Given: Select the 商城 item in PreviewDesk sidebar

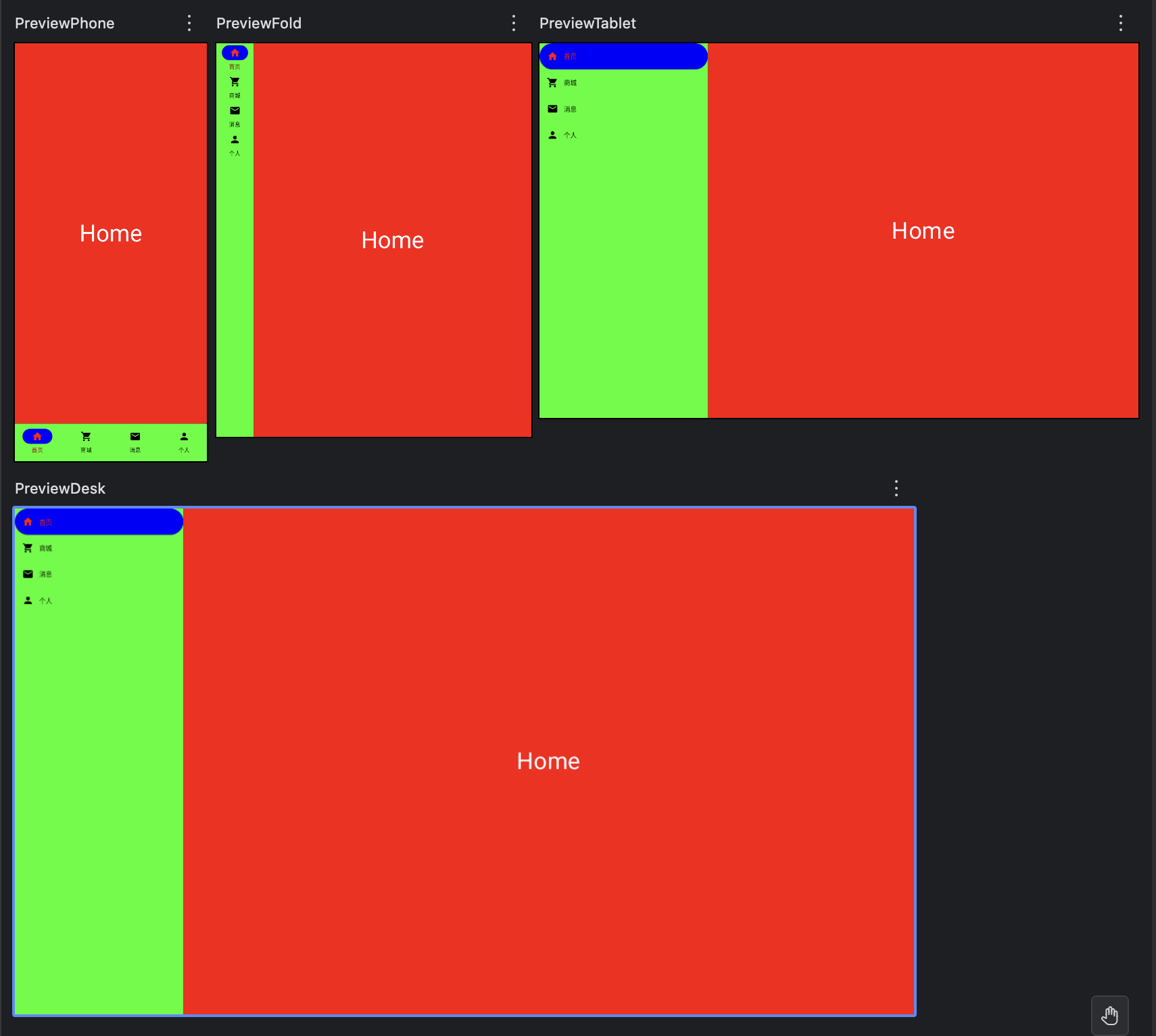Looking at the screenshot, I should pyautogui.click(x=45, y=548).
